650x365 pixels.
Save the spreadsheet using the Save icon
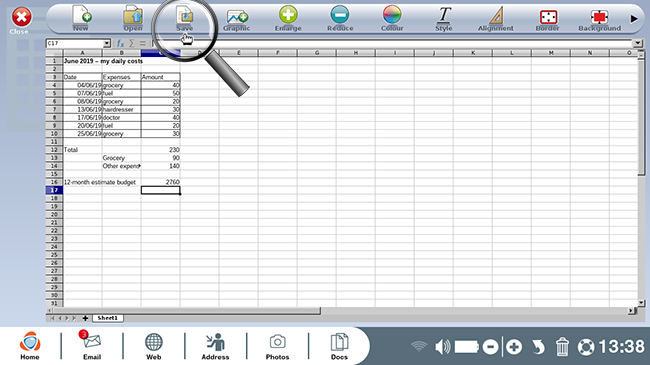click(185, 16)
